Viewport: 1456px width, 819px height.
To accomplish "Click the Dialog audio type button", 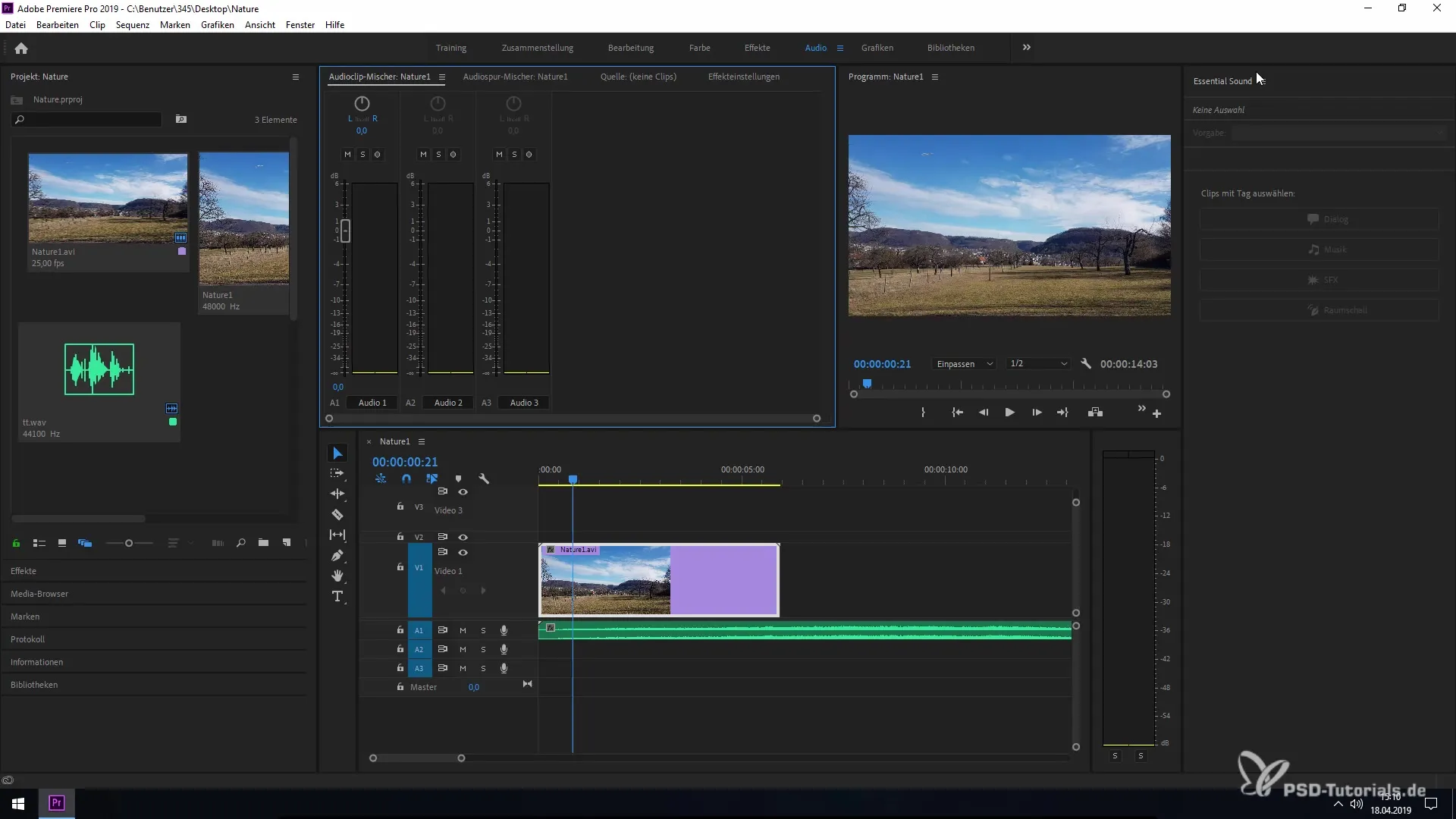I will [1319, 219].
